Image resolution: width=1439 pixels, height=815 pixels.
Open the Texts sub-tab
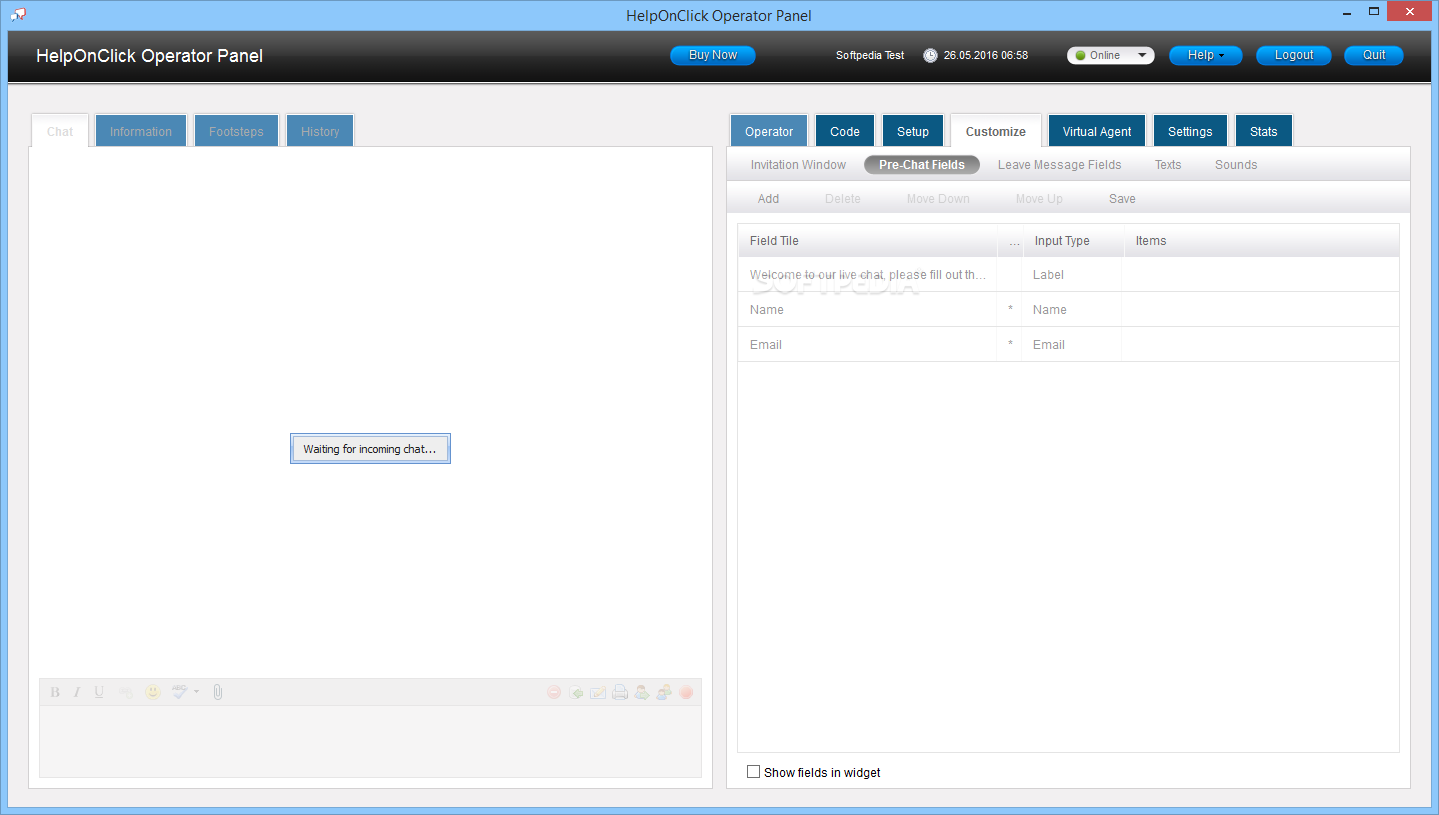pyautogui.click(x=1168, y=165)
